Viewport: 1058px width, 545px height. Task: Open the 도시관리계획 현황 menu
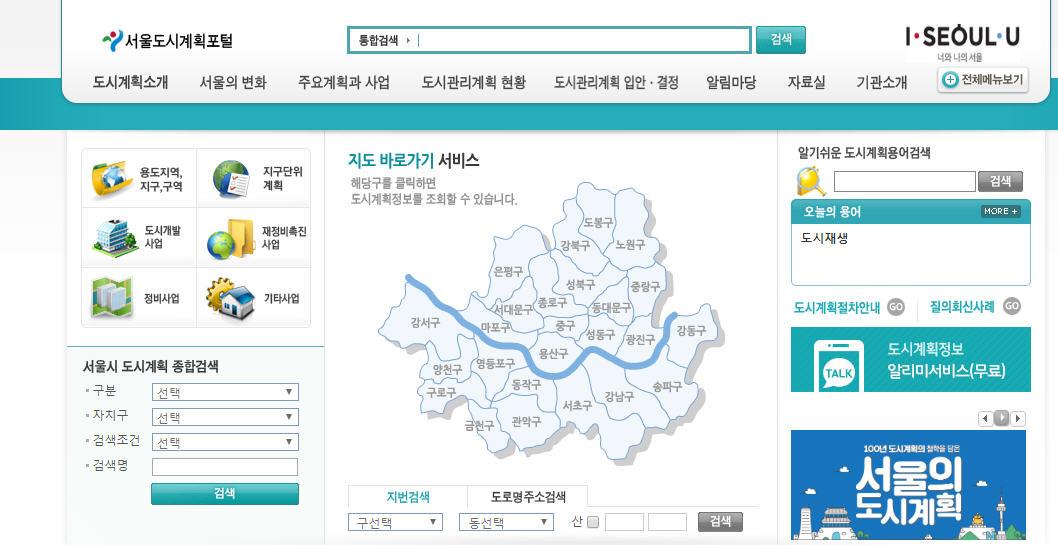(x=474, y=82)
